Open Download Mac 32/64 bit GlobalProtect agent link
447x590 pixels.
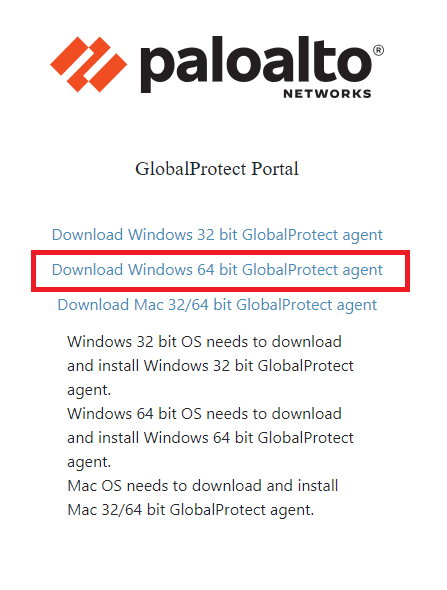click(x=217, y=305)
